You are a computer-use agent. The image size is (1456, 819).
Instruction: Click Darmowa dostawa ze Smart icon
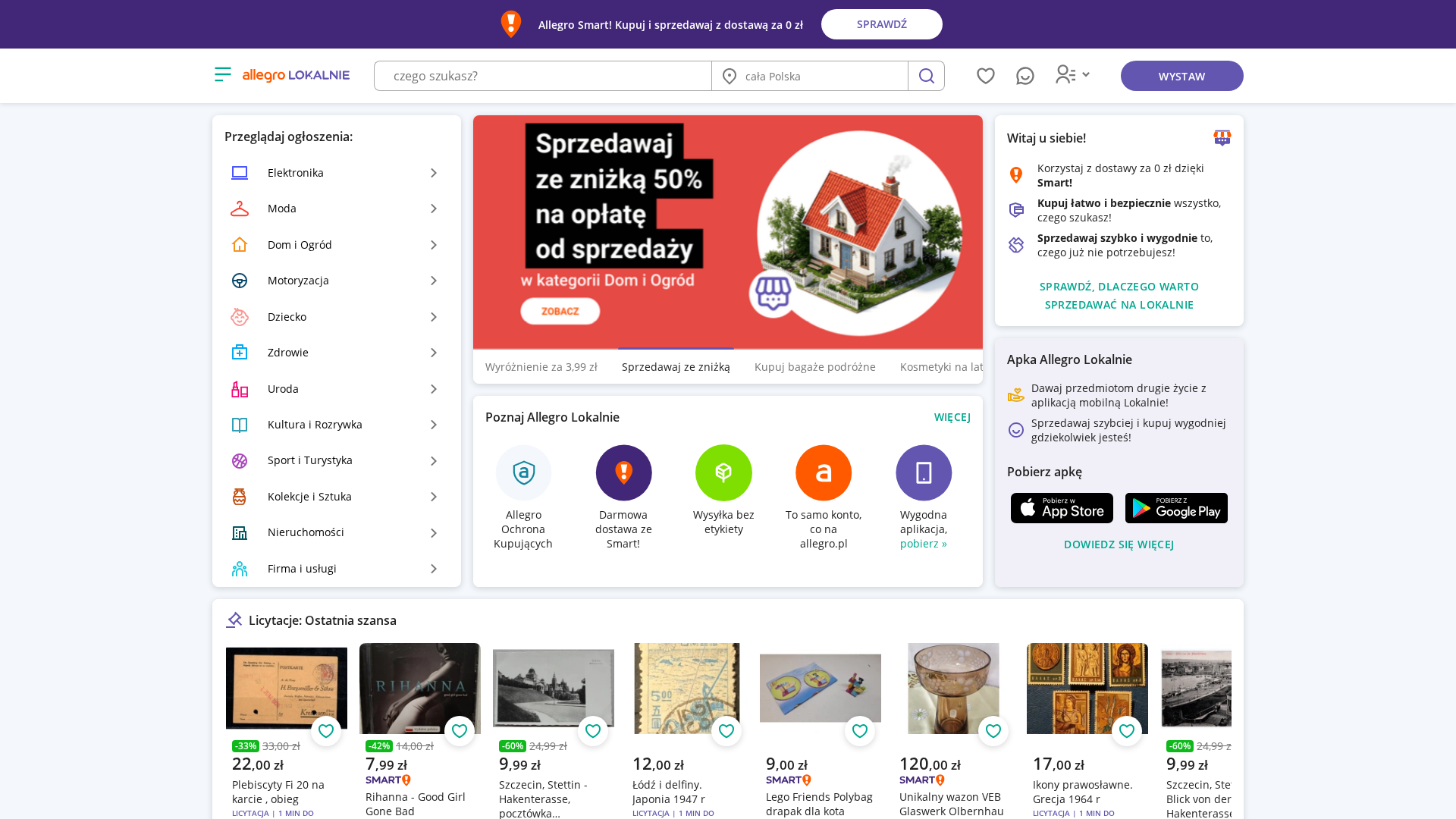(623, 472)
